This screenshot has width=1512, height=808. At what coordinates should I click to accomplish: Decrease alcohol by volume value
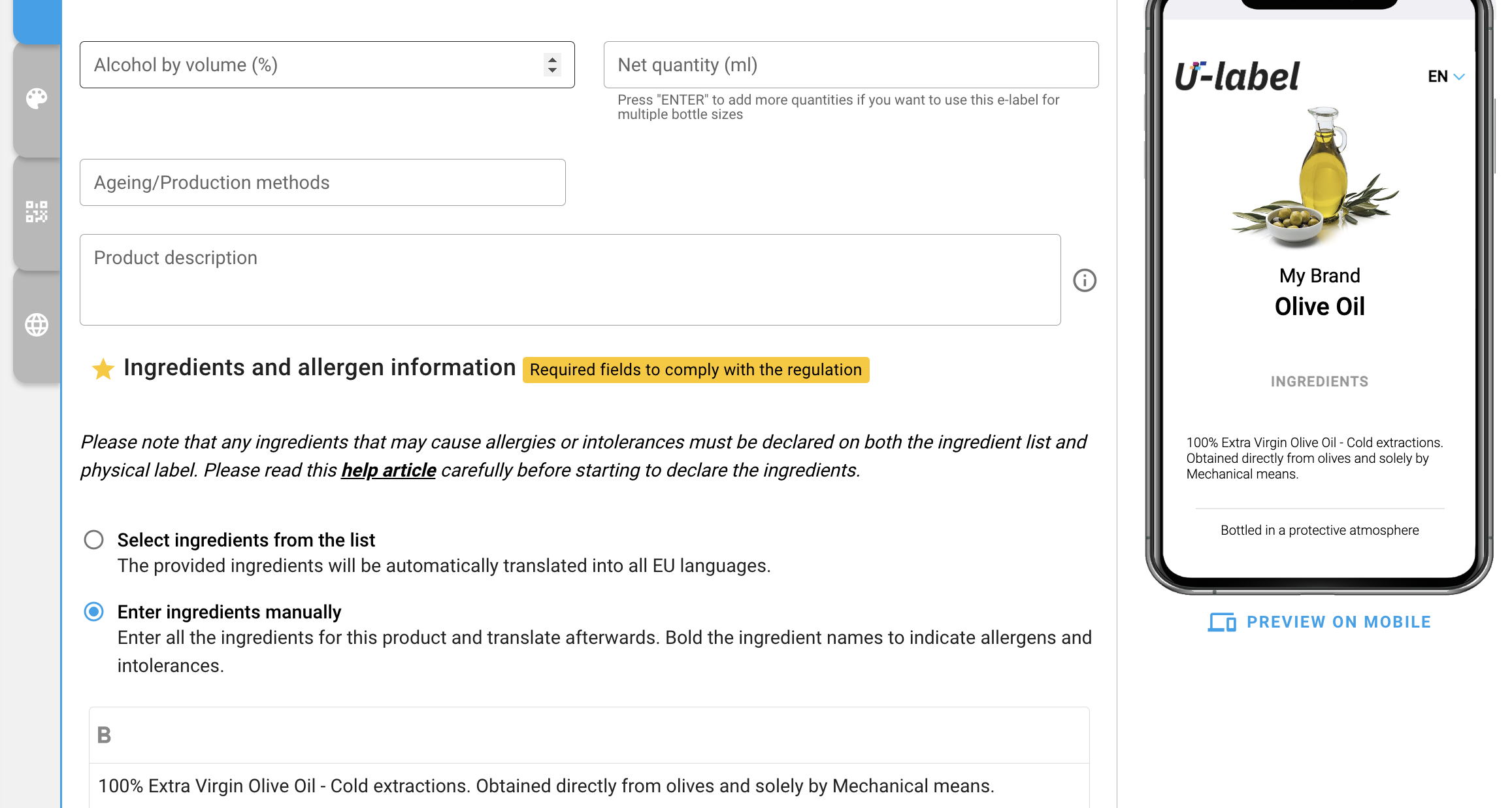point(553,70)
